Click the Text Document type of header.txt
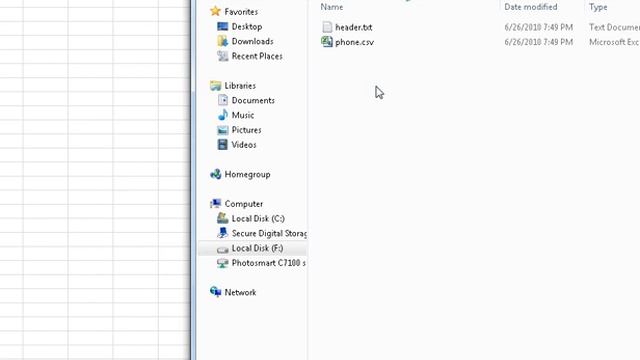The image size is (640, 360). click(x=614, y=27)
